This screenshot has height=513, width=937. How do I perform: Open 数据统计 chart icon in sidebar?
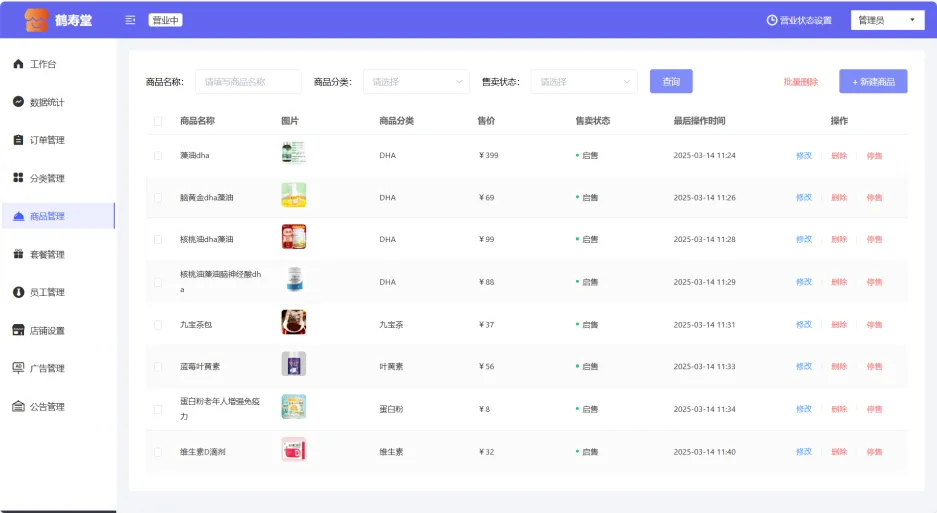tap(18, 102)
